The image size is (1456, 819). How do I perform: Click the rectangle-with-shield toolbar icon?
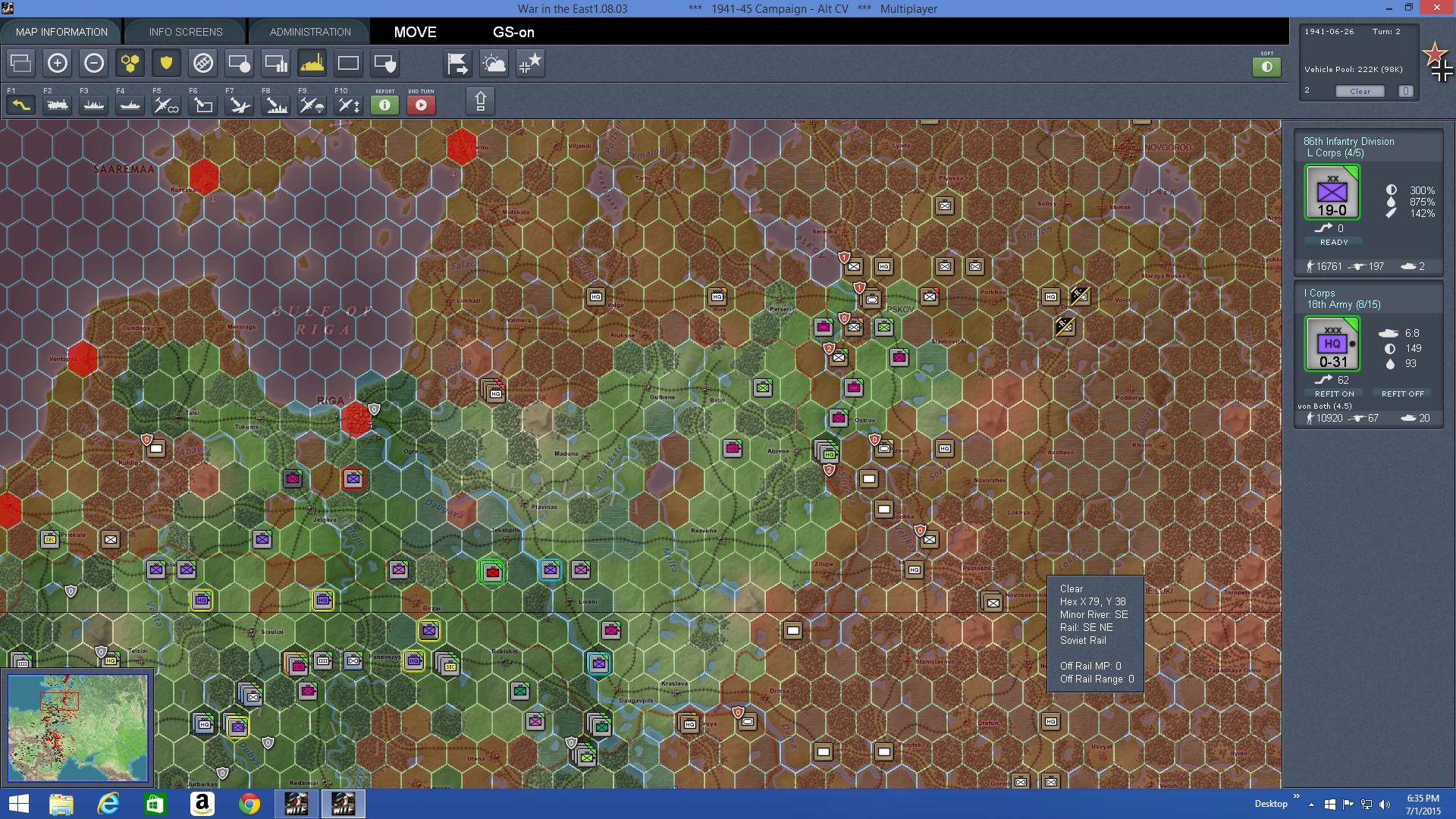(385, 63)
